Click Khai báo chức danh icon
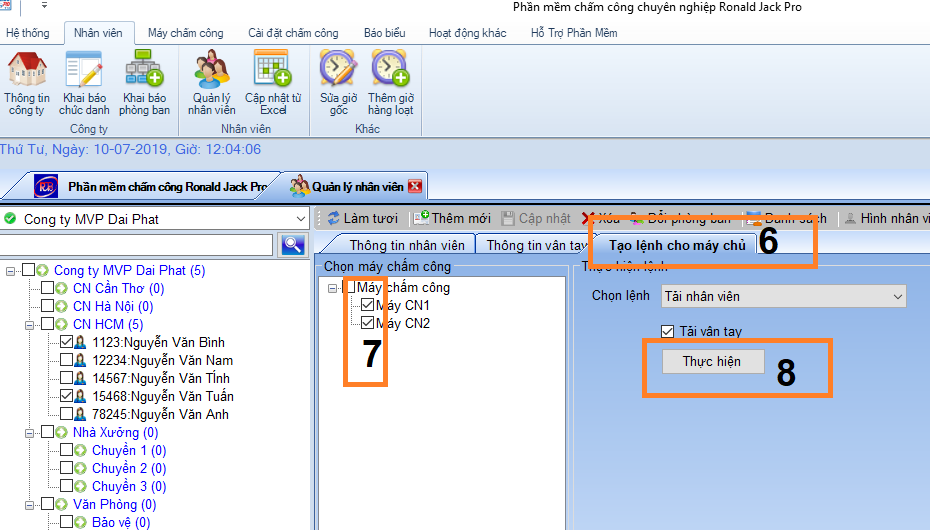This screenshot has height=530, width=930. (x=84, y=69)
